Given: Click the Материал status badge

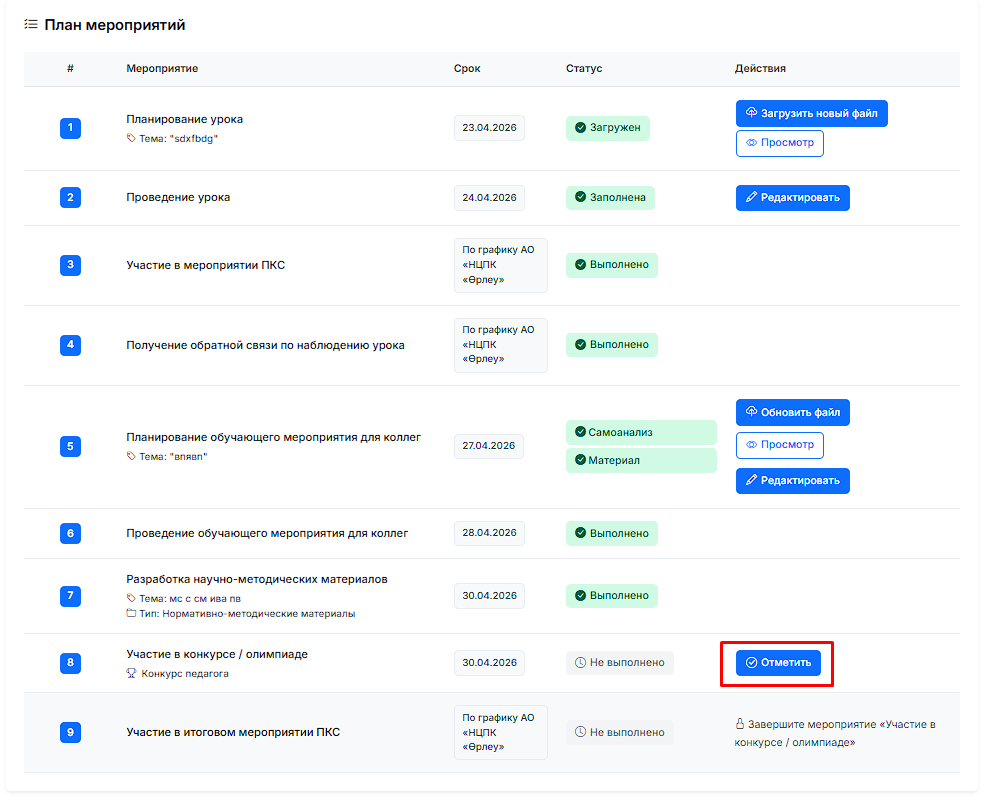Looking at the screenshot, I should 641,460.
